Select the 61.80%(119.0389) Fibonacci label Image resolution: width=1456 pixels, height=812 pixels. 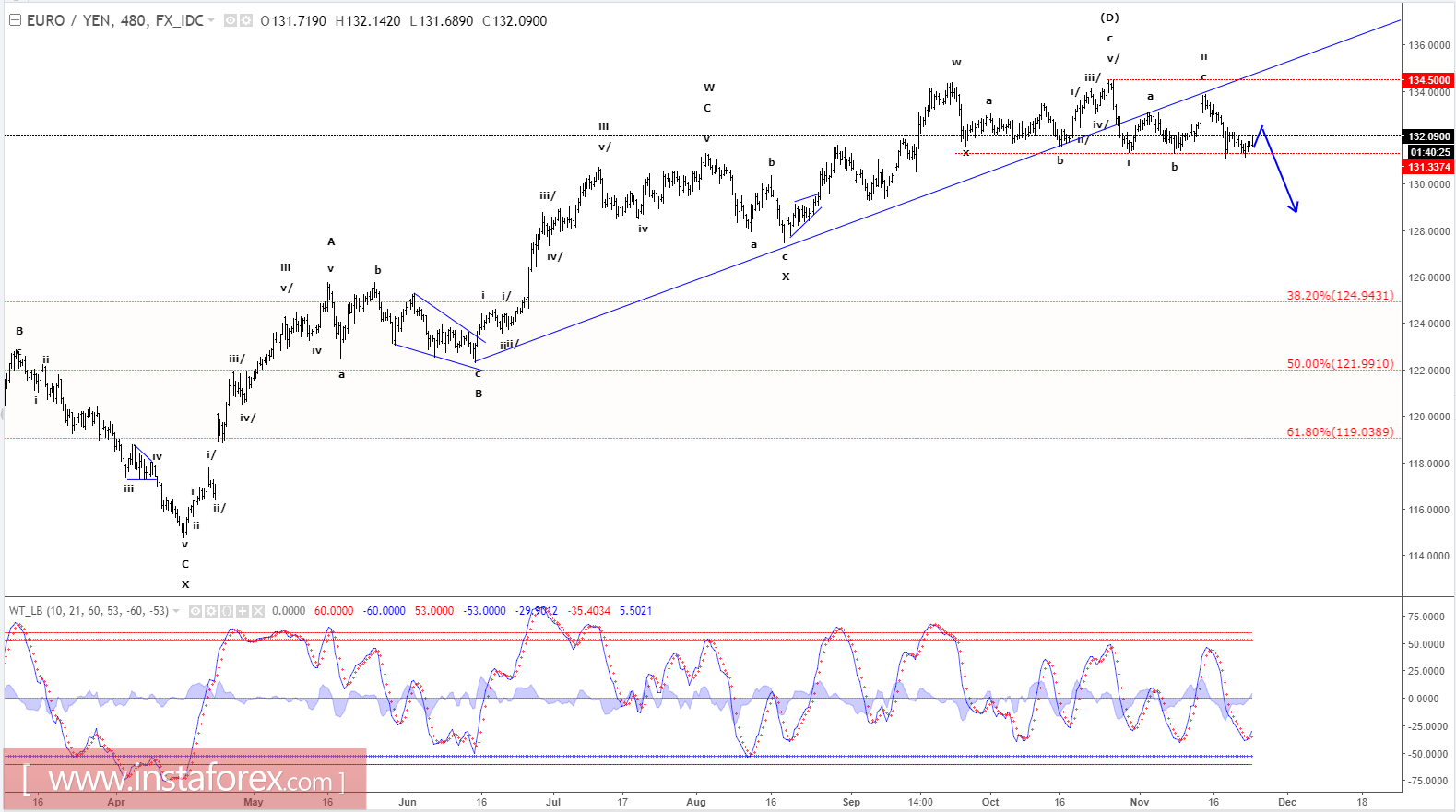tap(1340, 432)
